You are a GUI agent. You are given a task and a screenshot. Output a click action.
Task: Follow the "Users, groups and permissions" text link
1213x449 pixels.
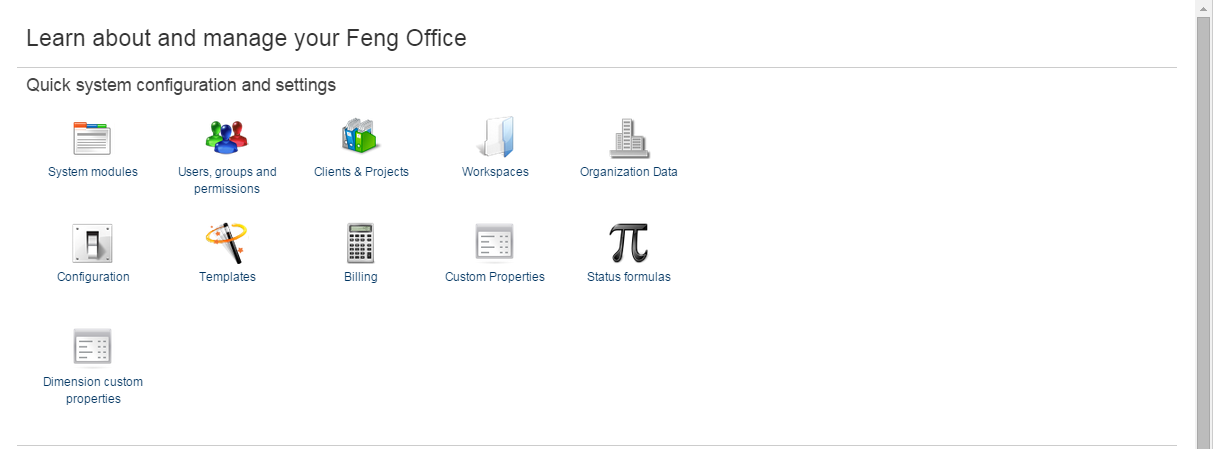227,180
